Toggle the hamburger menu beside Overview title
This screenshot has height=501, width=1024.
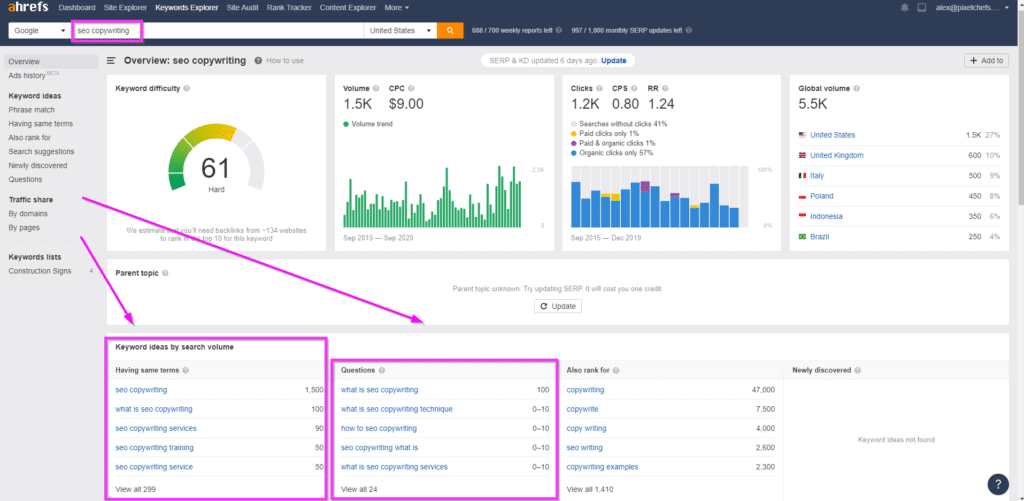tap(112, 61)
